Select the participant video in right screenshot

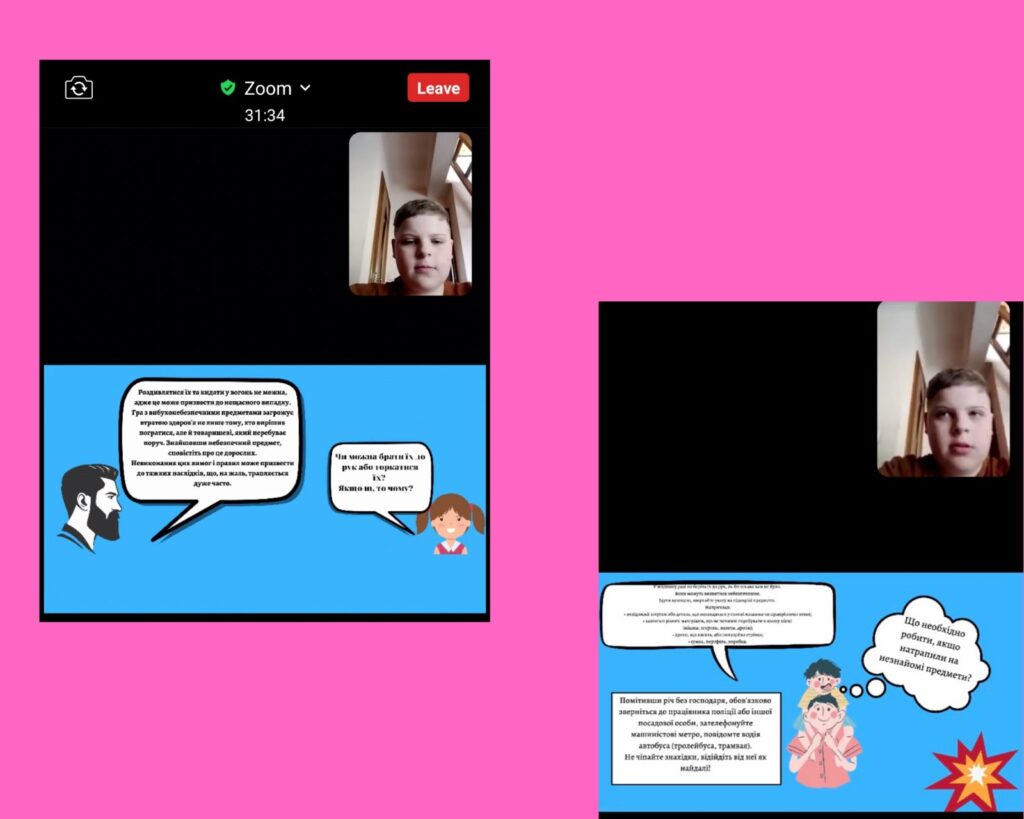click(943, 389)
